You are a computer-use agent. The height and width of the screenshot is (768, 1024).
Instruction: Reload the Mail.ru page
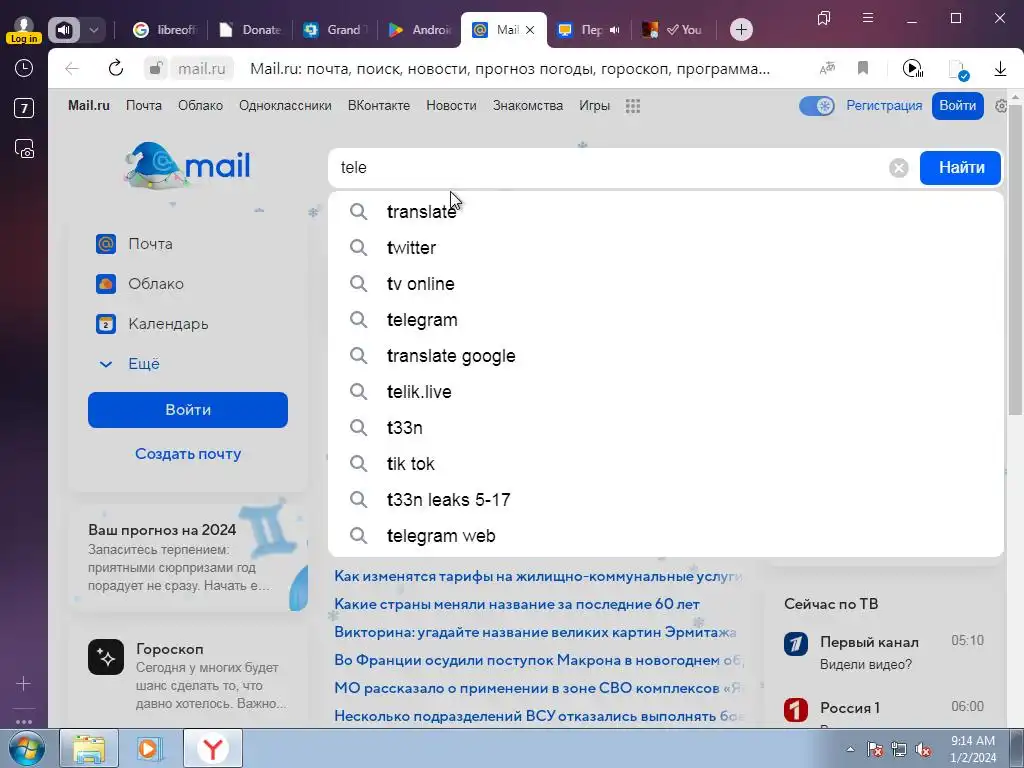116,68
